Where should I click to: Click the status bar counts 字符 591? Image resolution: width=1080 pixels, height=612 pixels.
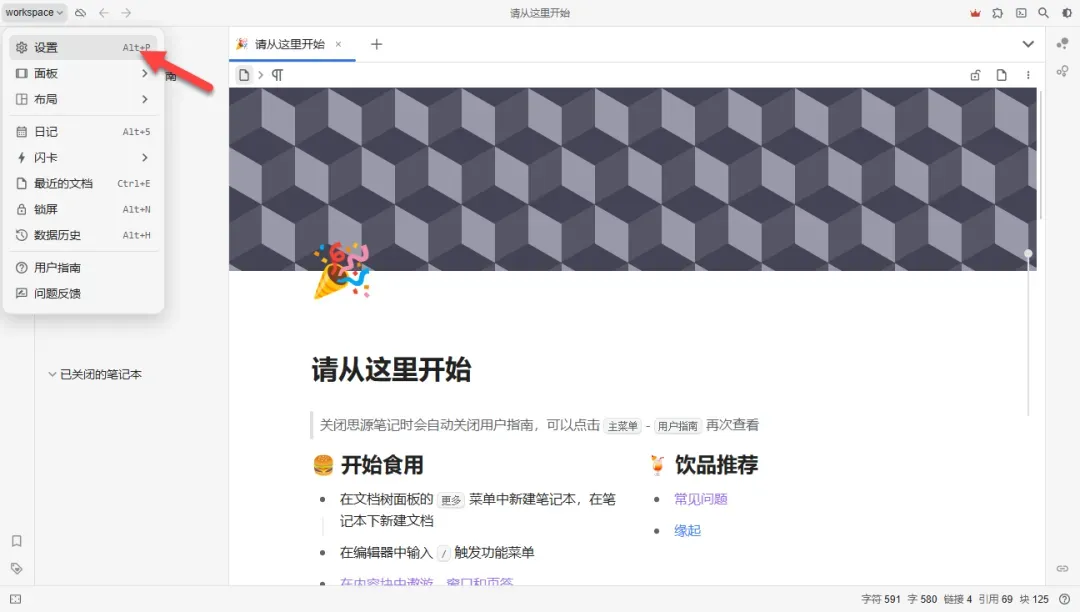pos(880,600)
